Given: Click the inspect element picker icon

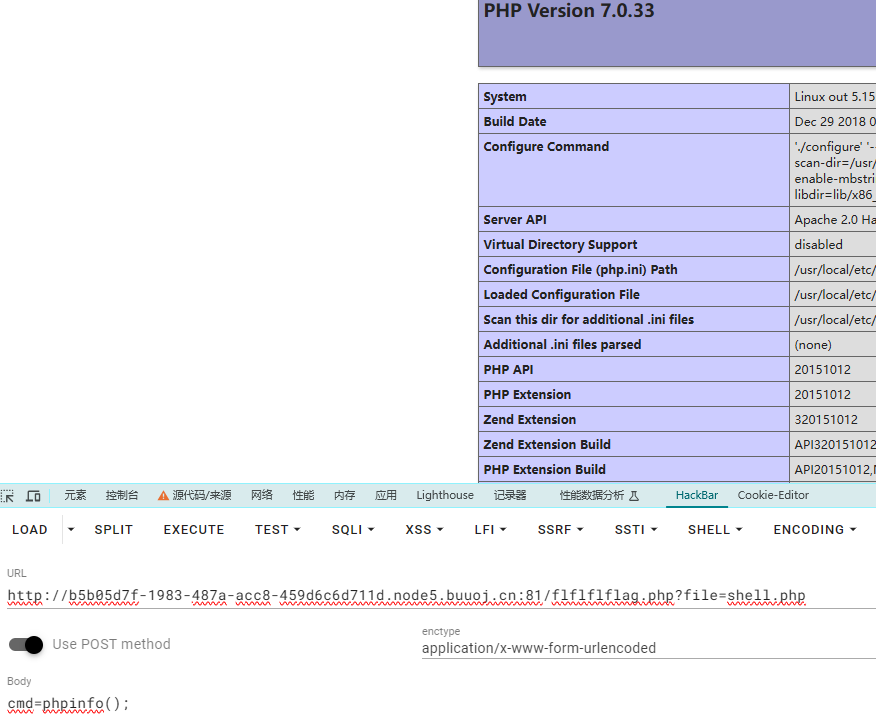Looking at the screenshot, I should tap(8, 496).
